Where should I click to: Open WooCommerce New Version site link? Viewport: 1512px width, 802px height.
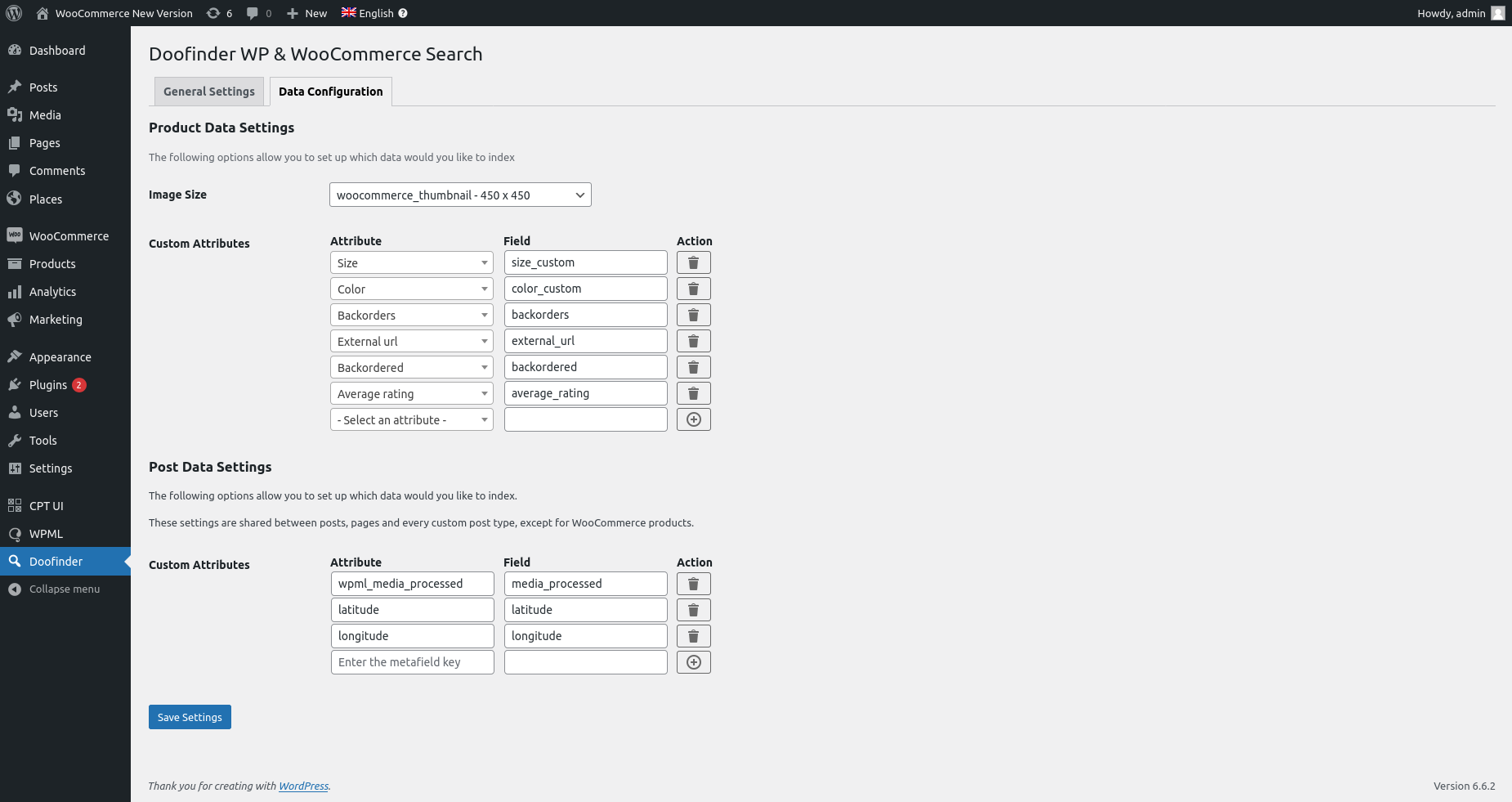[115, 13]
